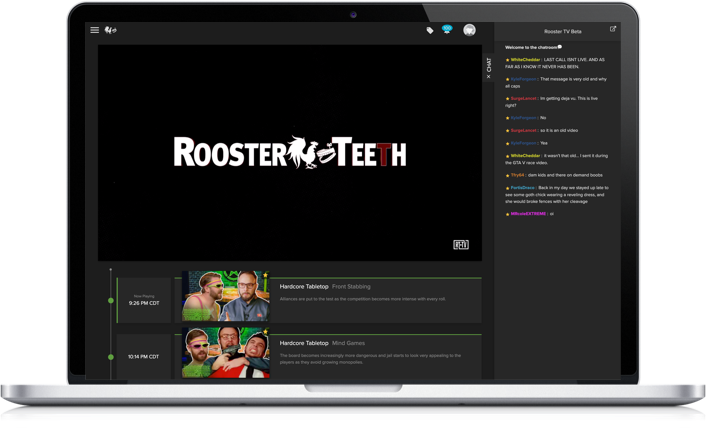
Task: Close the CHAT side panel
Action: coord(489,68)
